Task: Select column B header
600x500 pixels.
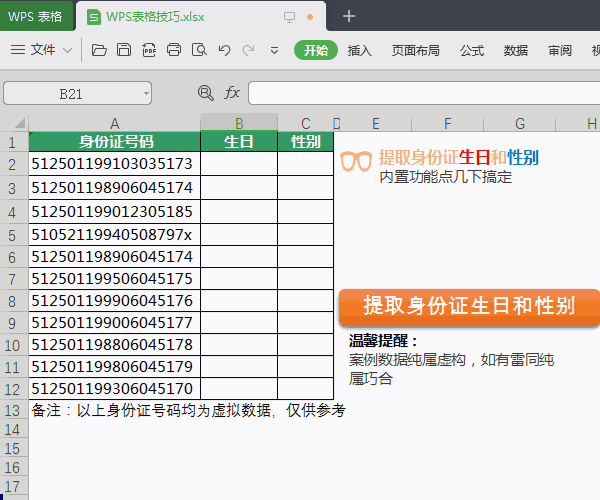Action: (239, 123)
